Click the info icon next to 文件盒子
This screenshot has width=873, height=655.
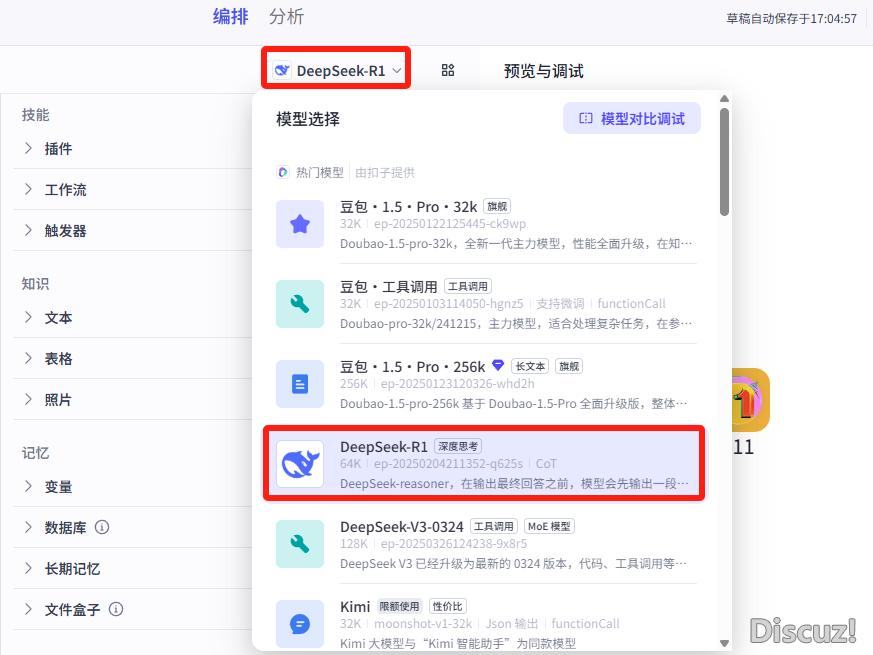[x=116, y=609]
